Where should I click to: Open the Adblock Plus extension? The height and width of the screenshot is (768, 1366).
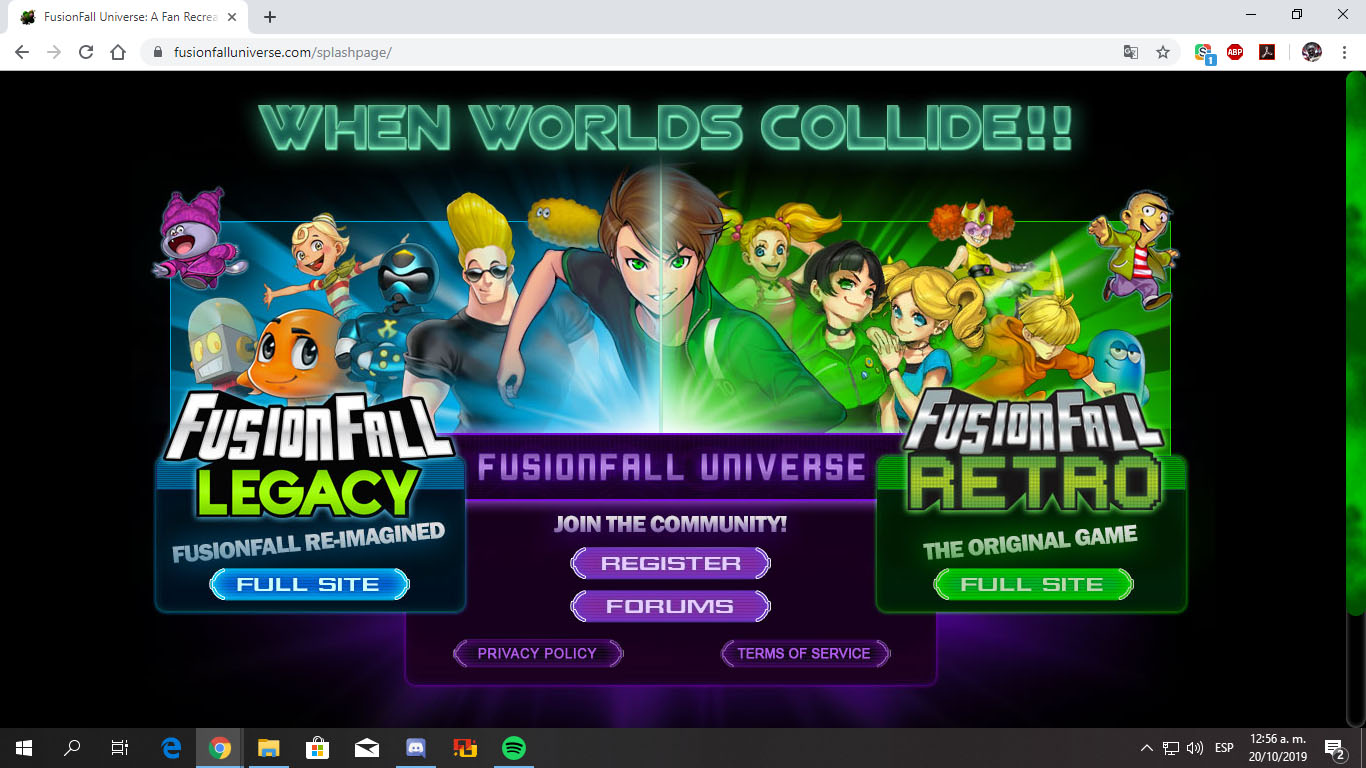click(1235, 52)
